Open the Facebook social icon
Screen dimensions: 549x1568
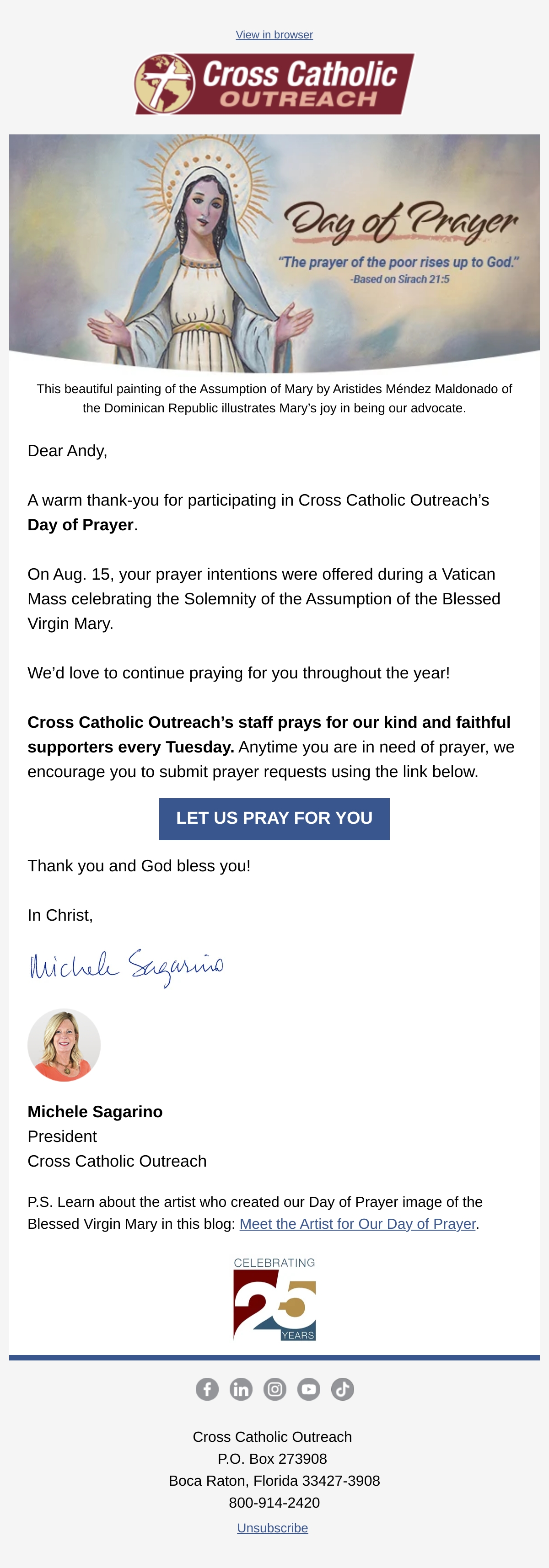click(207, 1389)
